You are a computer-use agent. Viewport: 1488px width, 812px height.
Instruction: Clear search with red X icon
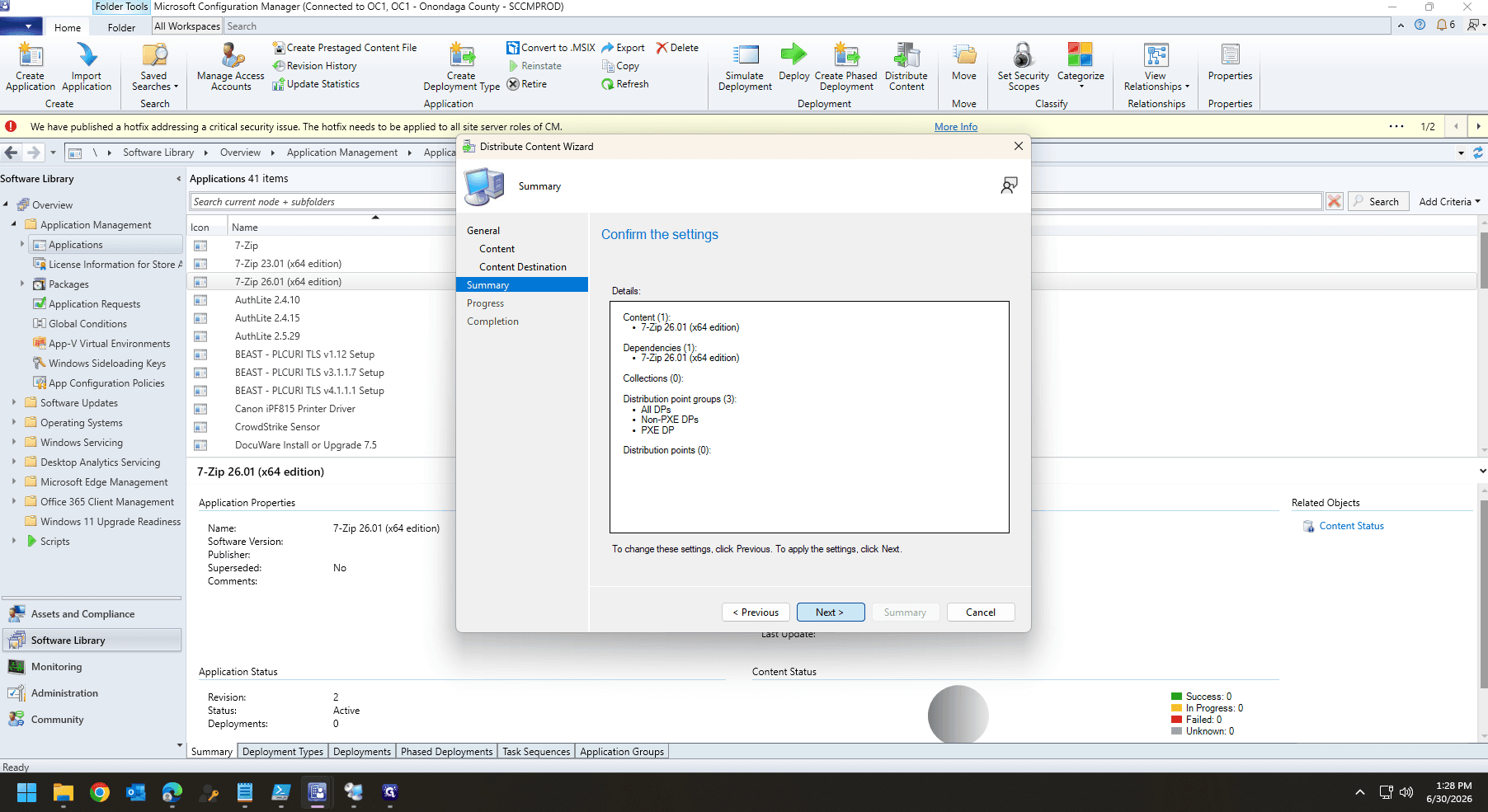click(1334, 201)
